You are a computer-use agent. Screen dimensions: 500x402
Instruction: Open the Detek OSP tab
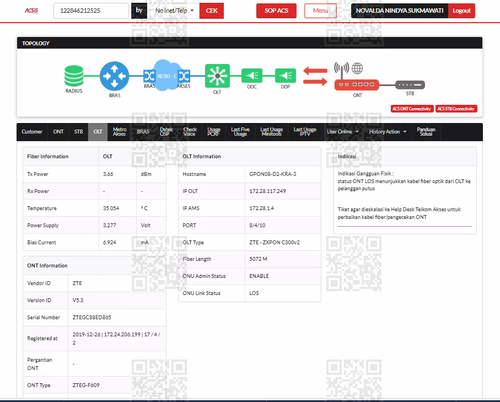[x=166, y=132]
